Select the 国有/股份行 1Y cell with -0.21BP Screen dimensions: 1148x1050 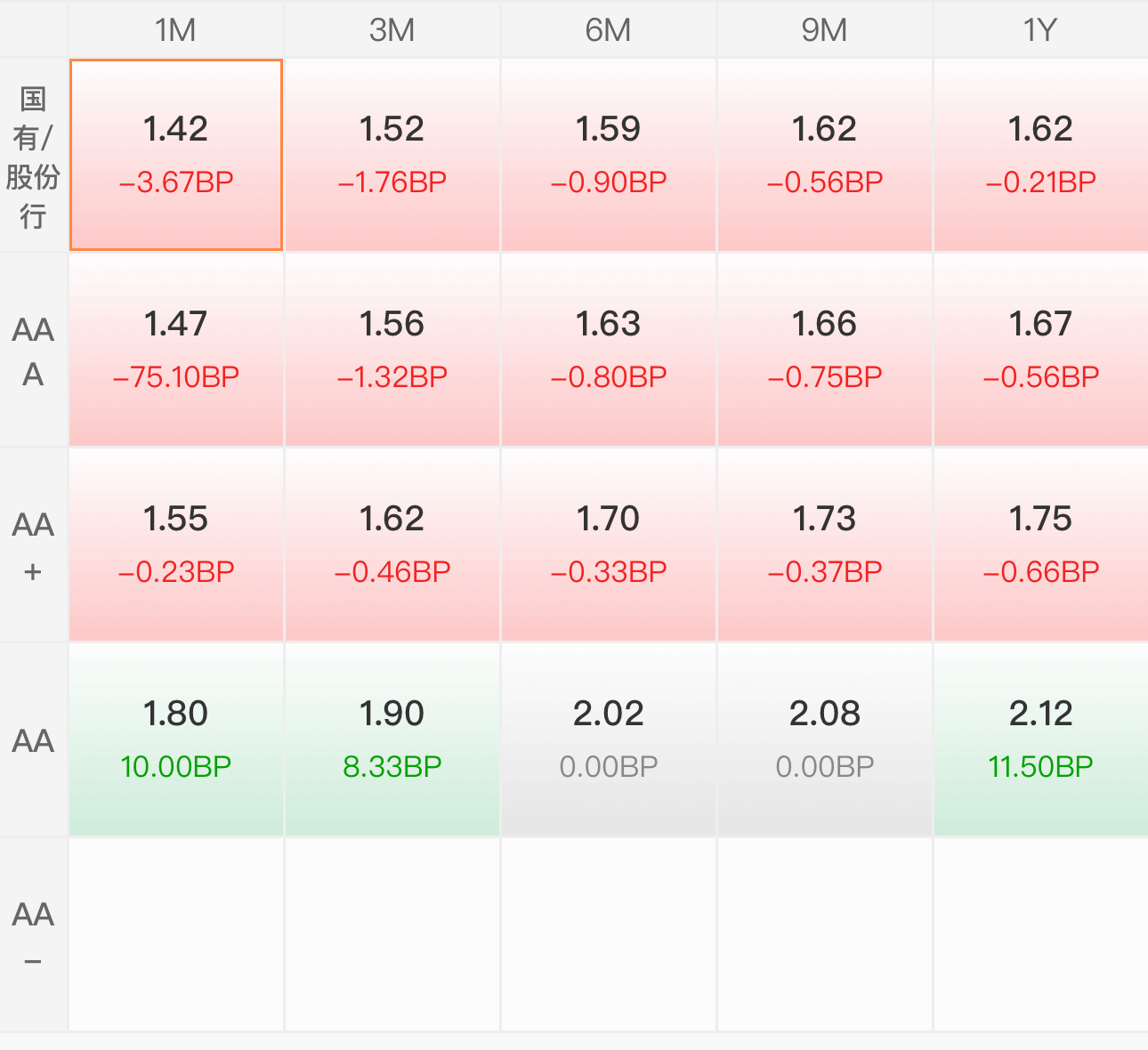tap(1041, 155)
